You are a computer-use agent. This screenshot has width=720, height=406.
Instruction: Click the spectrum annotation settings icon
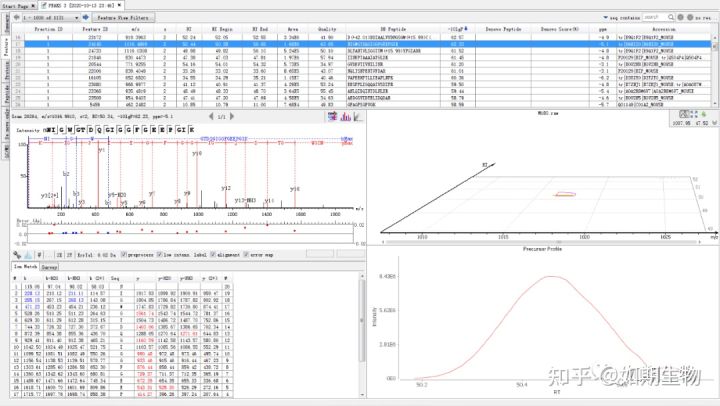point(333,117)
